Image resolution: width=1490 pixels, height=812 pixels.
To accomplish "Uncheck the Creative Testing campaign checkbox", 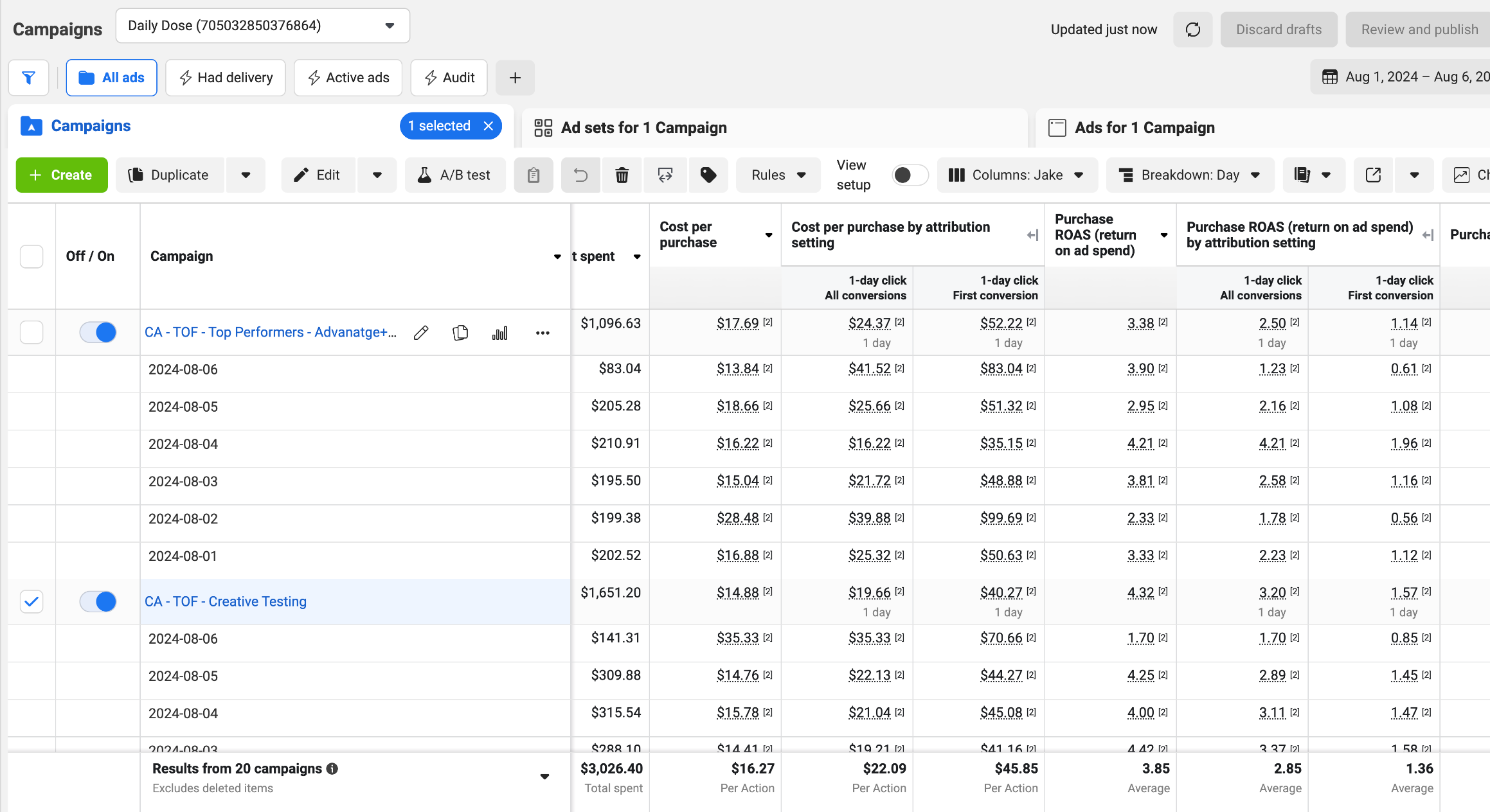I will pyautogui.click(x=31, y=602).
